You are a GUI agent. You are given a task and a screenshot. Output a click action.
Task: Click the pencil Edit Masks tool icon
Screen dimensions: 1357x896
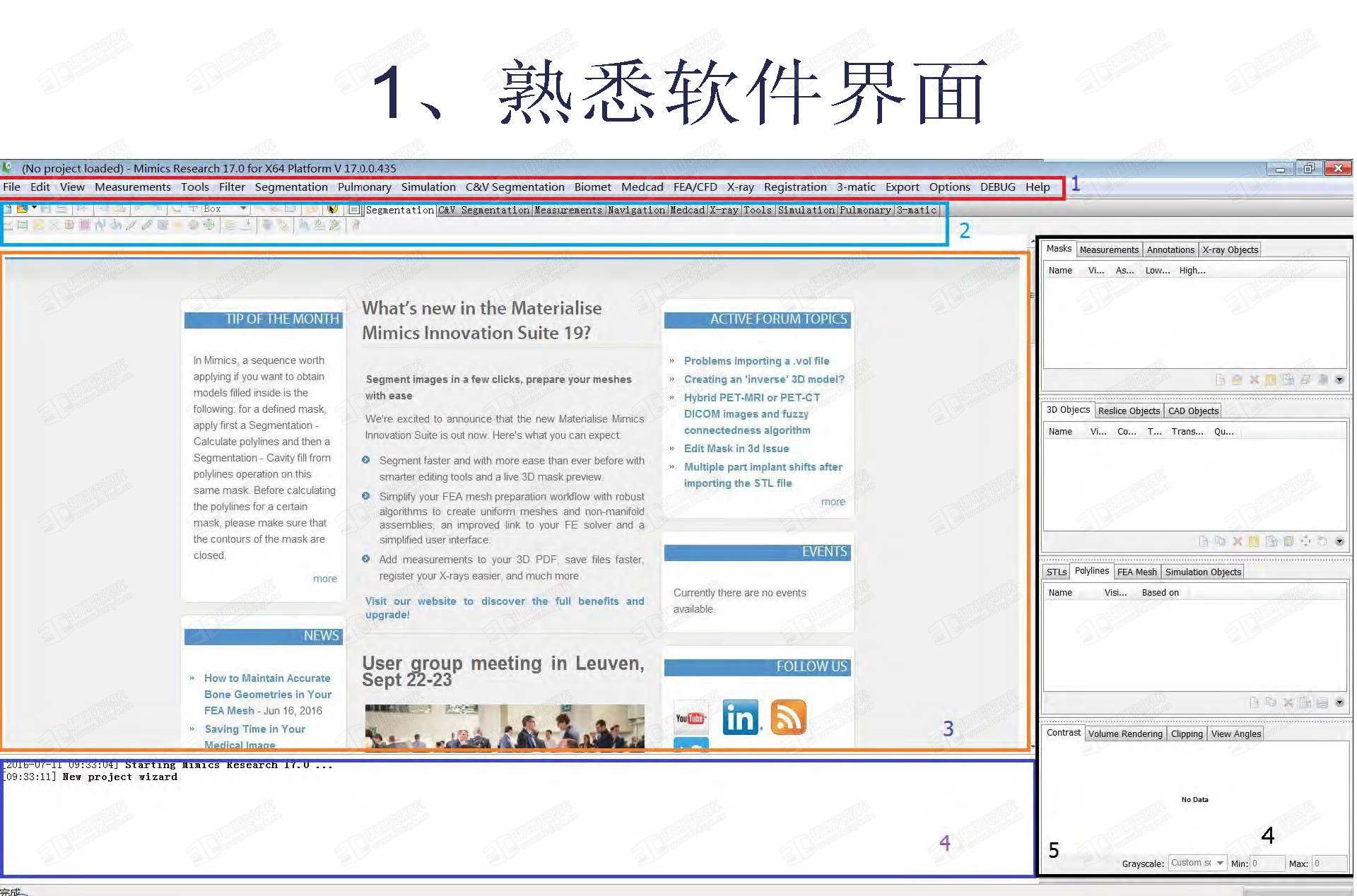(131, 225)
